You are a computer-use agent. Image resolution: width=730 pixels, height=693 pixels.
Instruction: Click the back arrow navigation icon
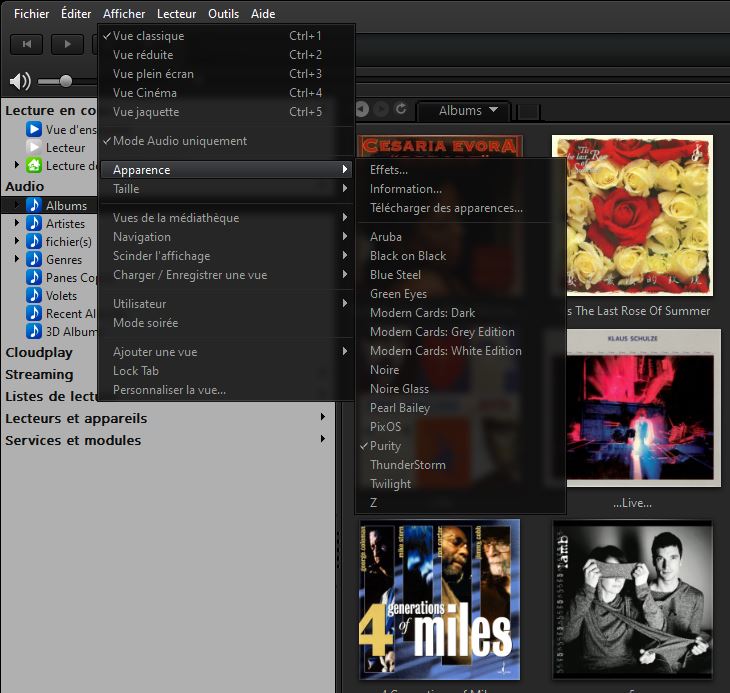tap(363, 109)
